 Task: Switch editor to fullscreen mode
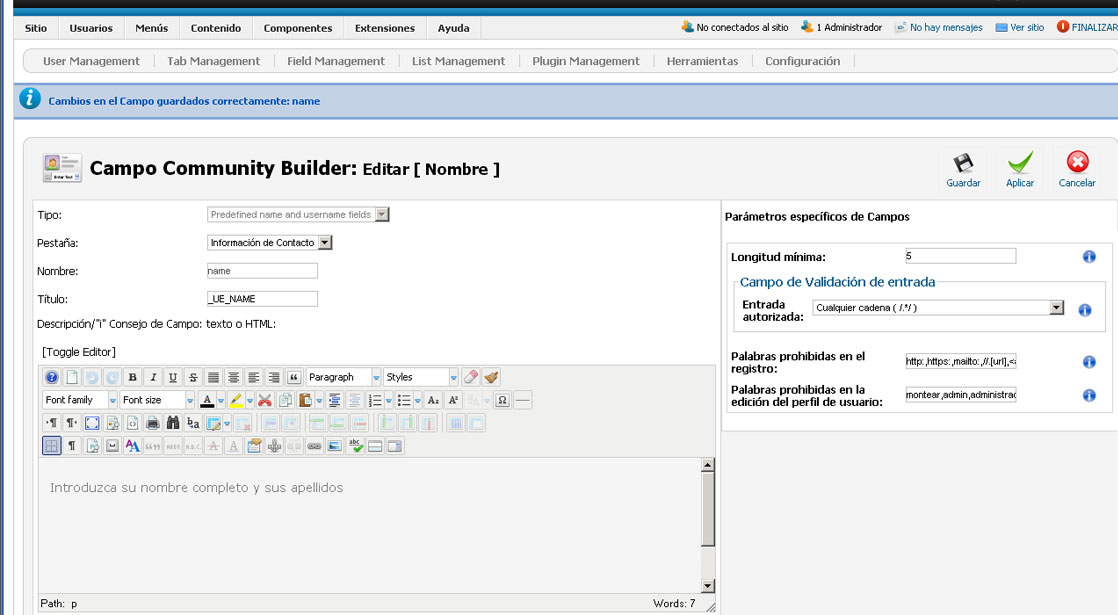(x=92, y=423)
